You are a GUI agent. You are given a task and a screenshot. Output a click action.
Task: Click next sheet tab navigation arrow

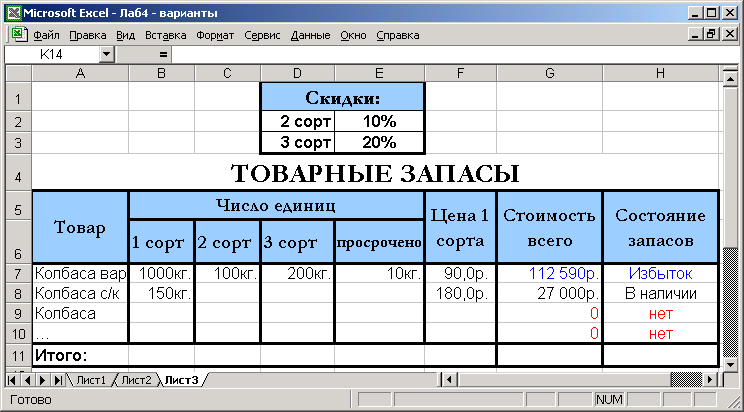click(x=43, y=380)
